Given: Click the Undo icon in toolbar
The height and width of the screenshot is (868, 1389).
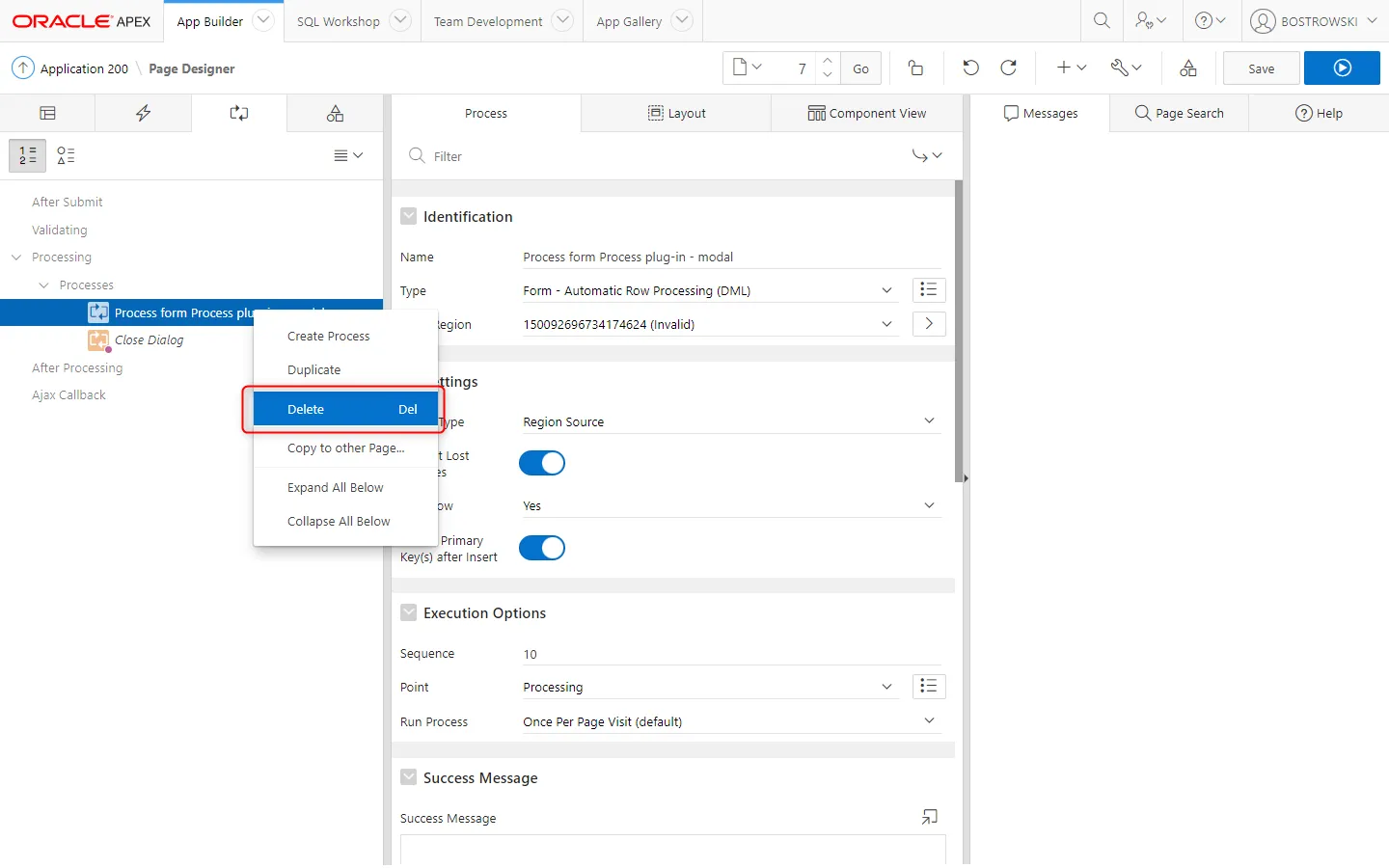Looking at the screenshot, I should tap(970, 68).
